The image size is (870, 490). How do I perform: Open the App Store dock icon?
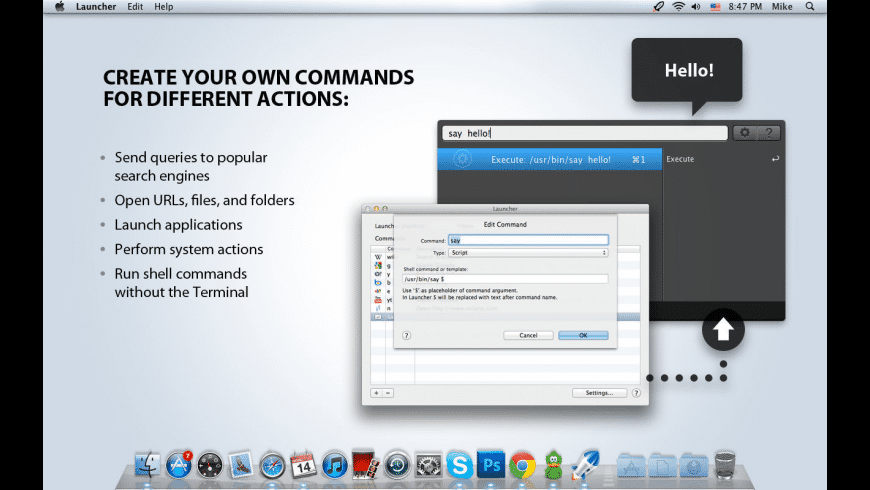pyautogui.click(x=179, y=464)
